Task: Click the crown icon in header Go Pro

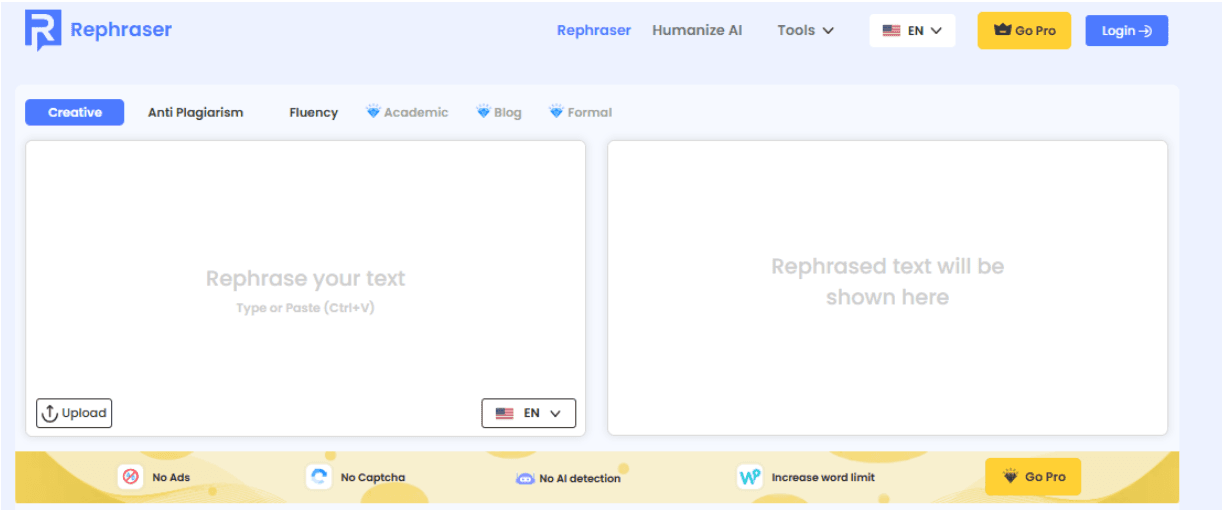Action: point(1002,30)
